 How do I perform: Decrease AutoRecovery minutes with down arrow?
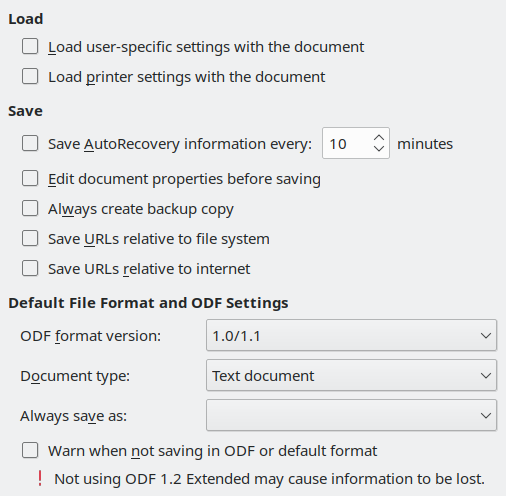[379, 148]
